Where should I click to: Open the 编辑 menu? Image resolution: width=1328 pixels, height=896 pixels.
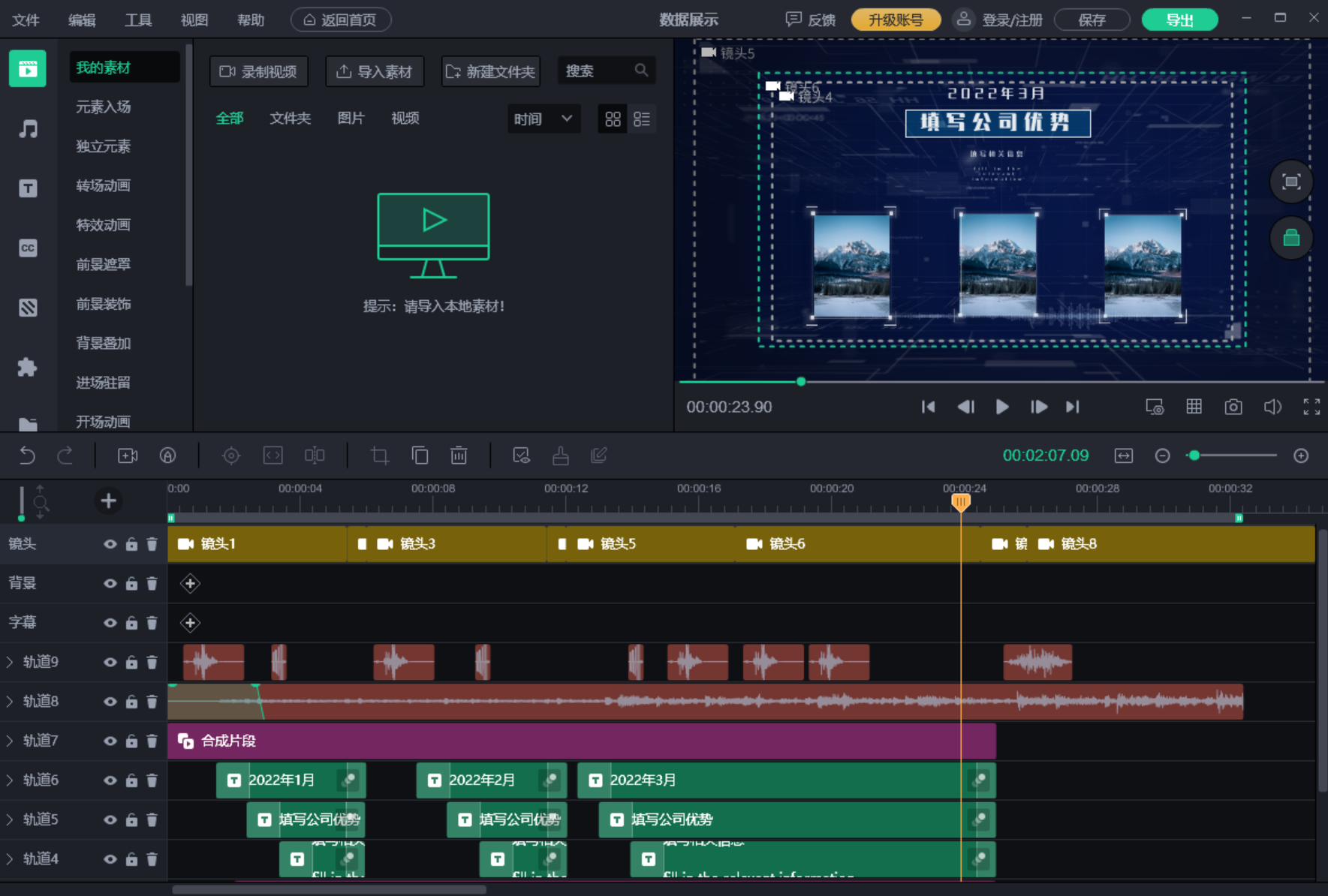pyautogui.click(x=82, y=20)
